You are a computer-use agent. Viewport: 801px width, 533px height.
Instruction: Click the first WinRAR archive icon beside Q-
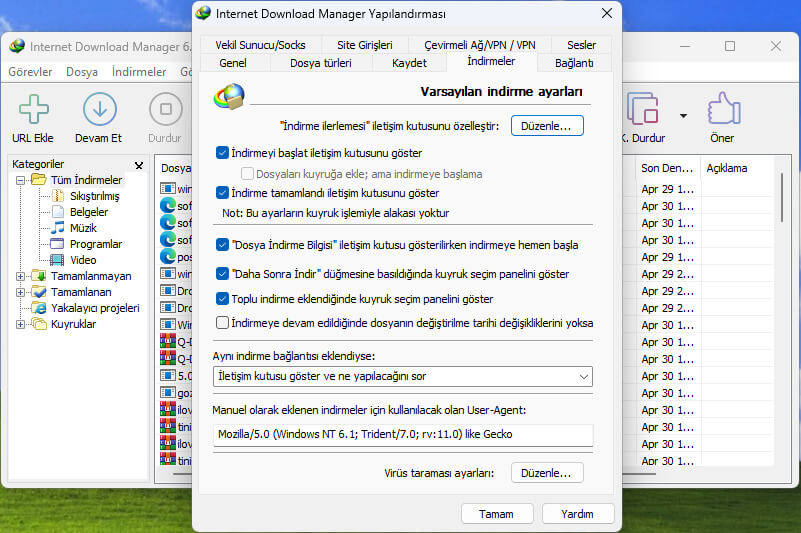point(168,341)
